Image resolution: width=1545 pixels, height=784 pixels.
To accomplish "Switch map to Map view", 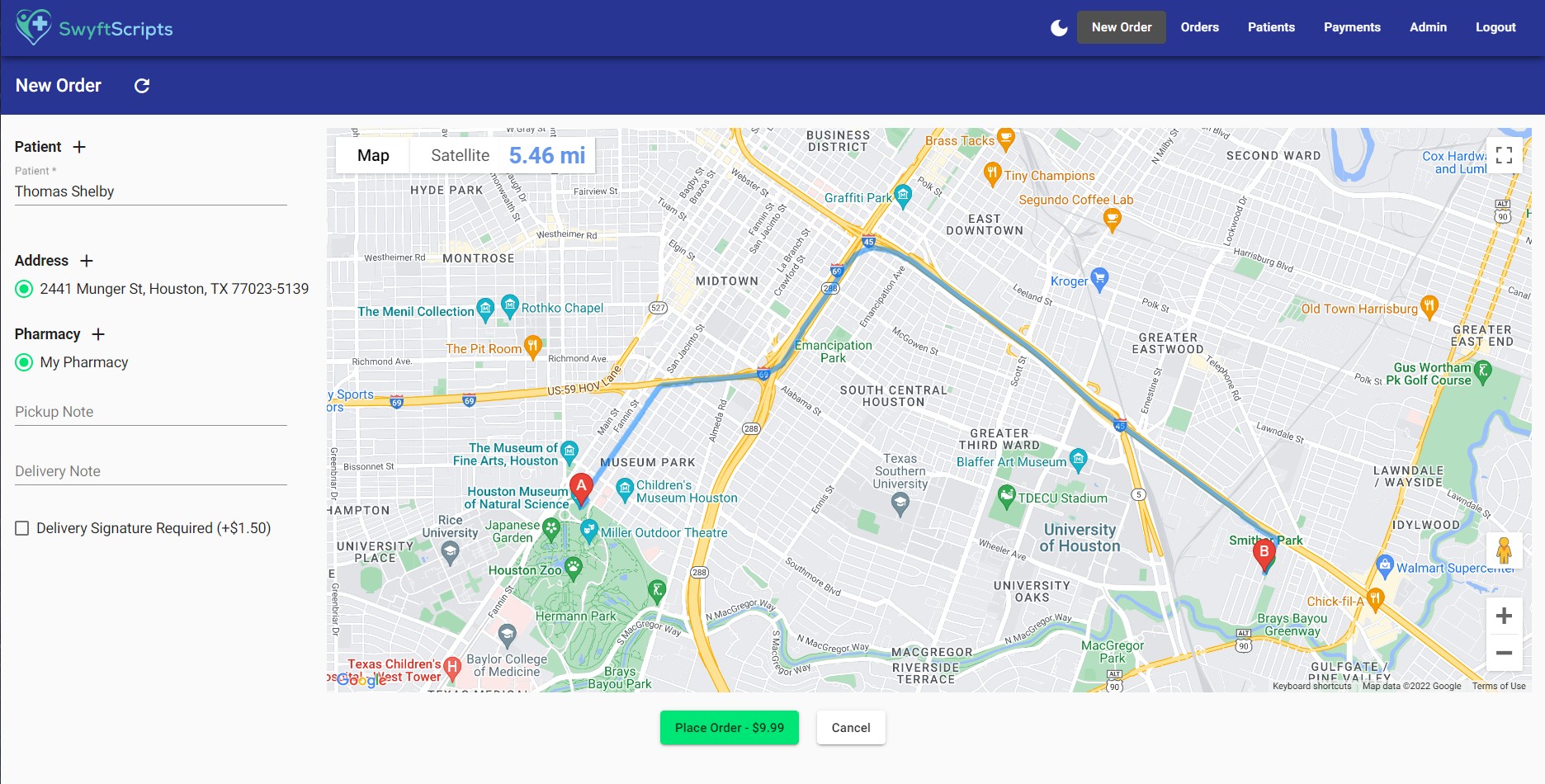I will point(373,155).
